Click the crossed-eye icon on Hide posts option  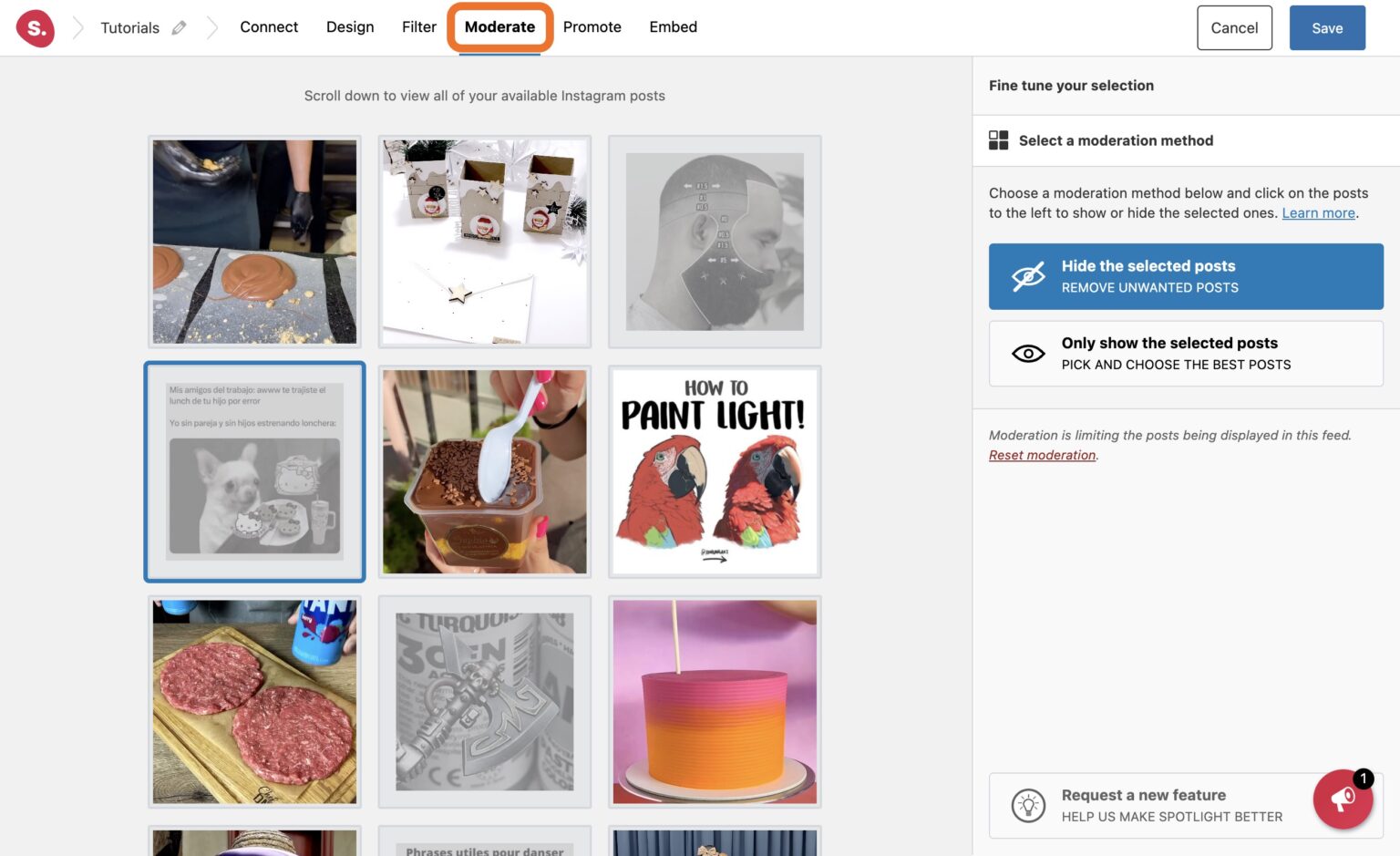tap(1028, 275)
